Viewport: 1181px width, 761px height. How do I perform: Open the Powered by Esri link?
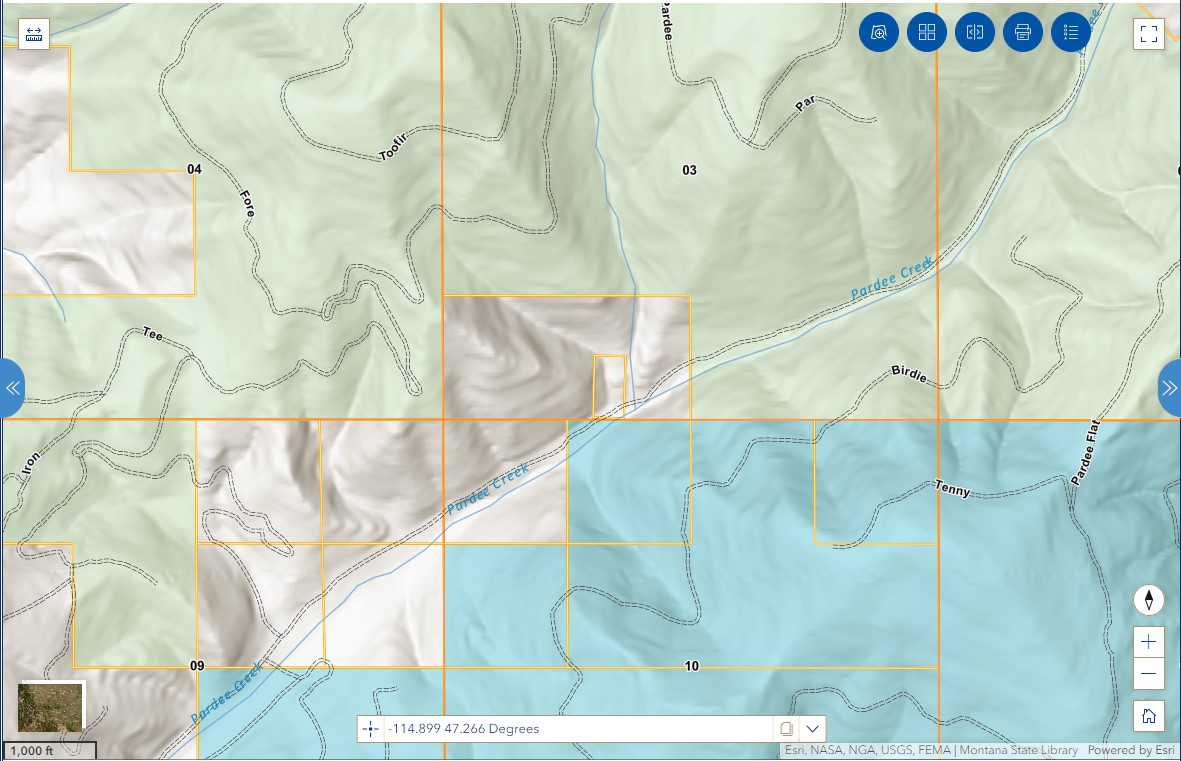(1132, 751)
